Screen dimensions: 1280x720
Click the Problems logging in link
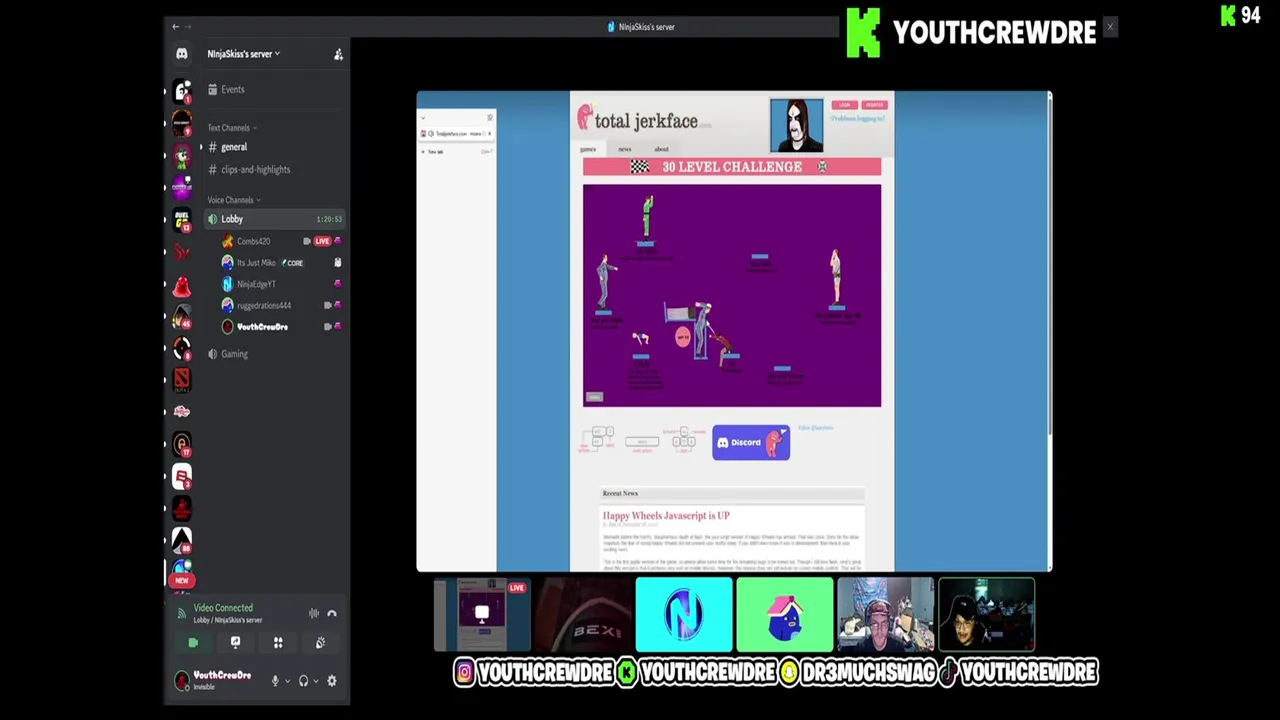click(858, 118)
